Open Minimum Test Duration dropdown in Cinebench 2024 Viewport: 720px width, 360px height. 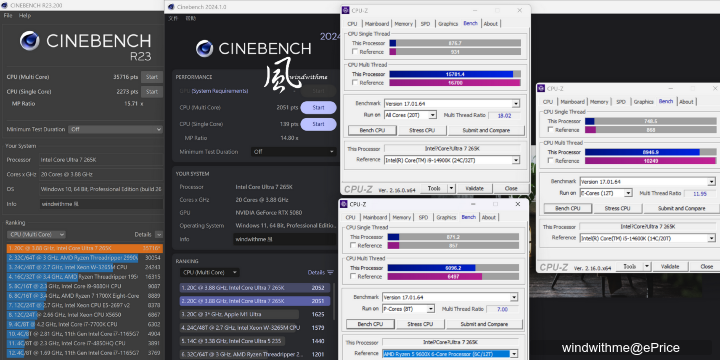click(294, 152)
